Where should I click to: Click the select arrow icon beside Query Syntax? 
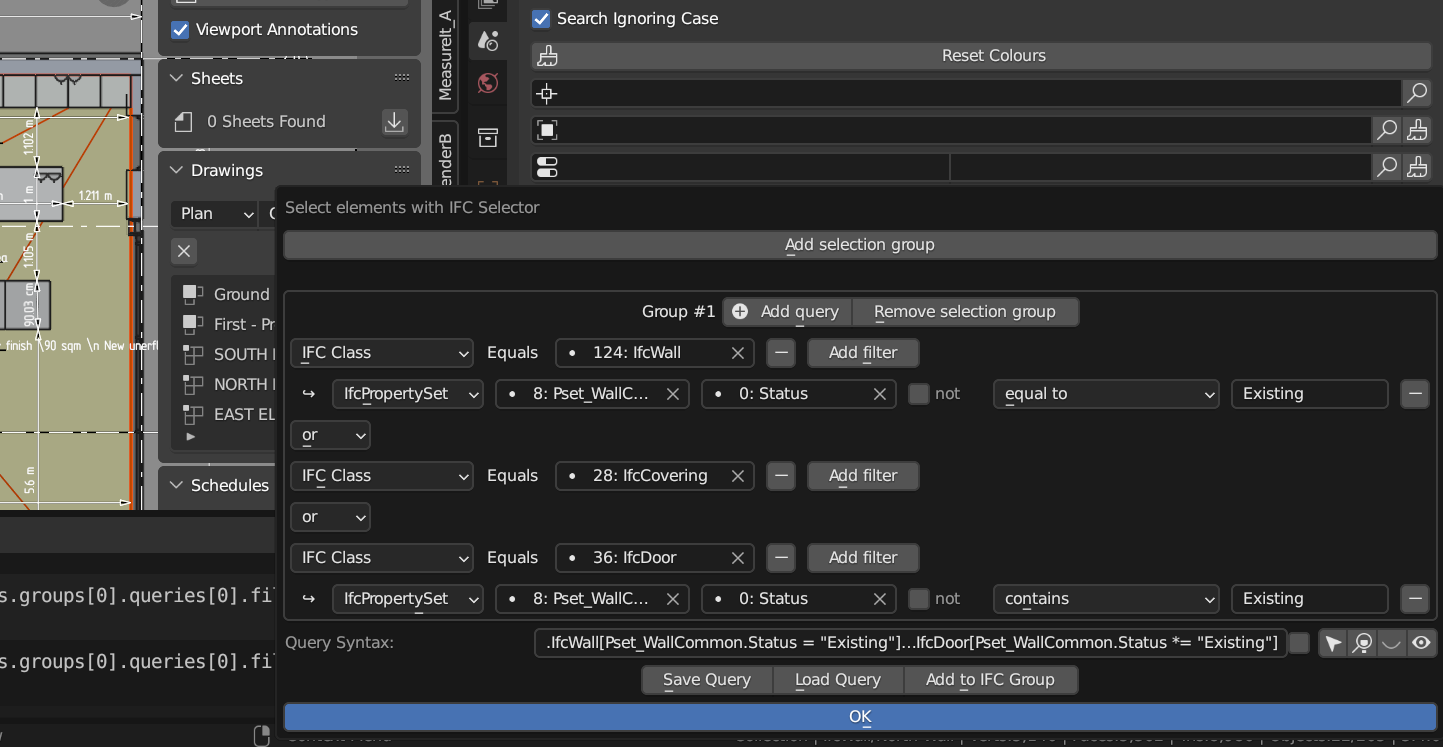click(1332, 643)
